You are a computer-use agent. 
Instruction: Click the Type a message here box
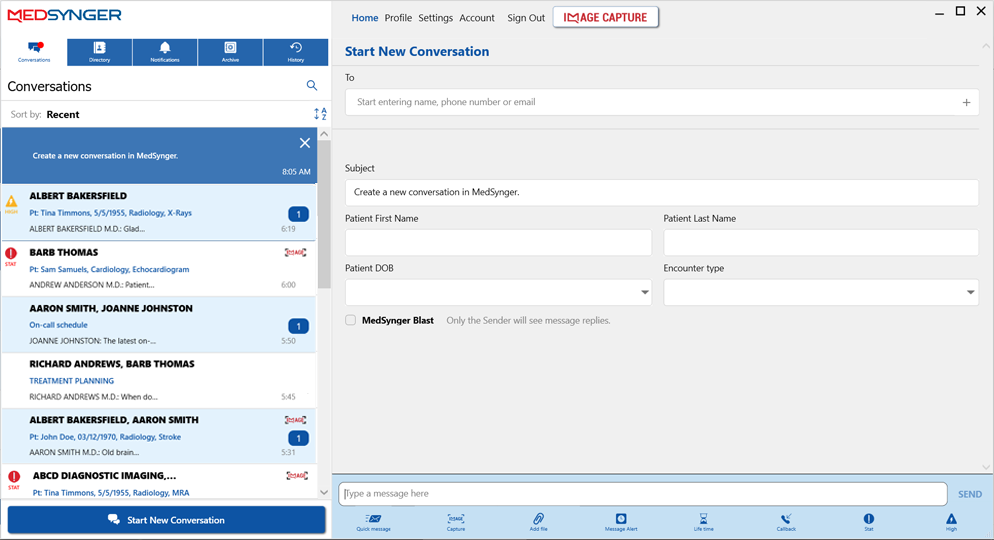(643, 494)
